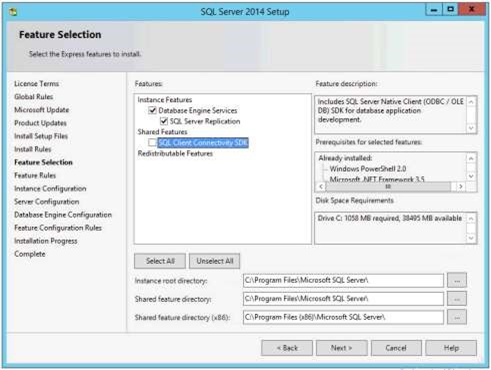Click Already installed prerequisites node
491x370 pixels.
[x=345, y=158]
